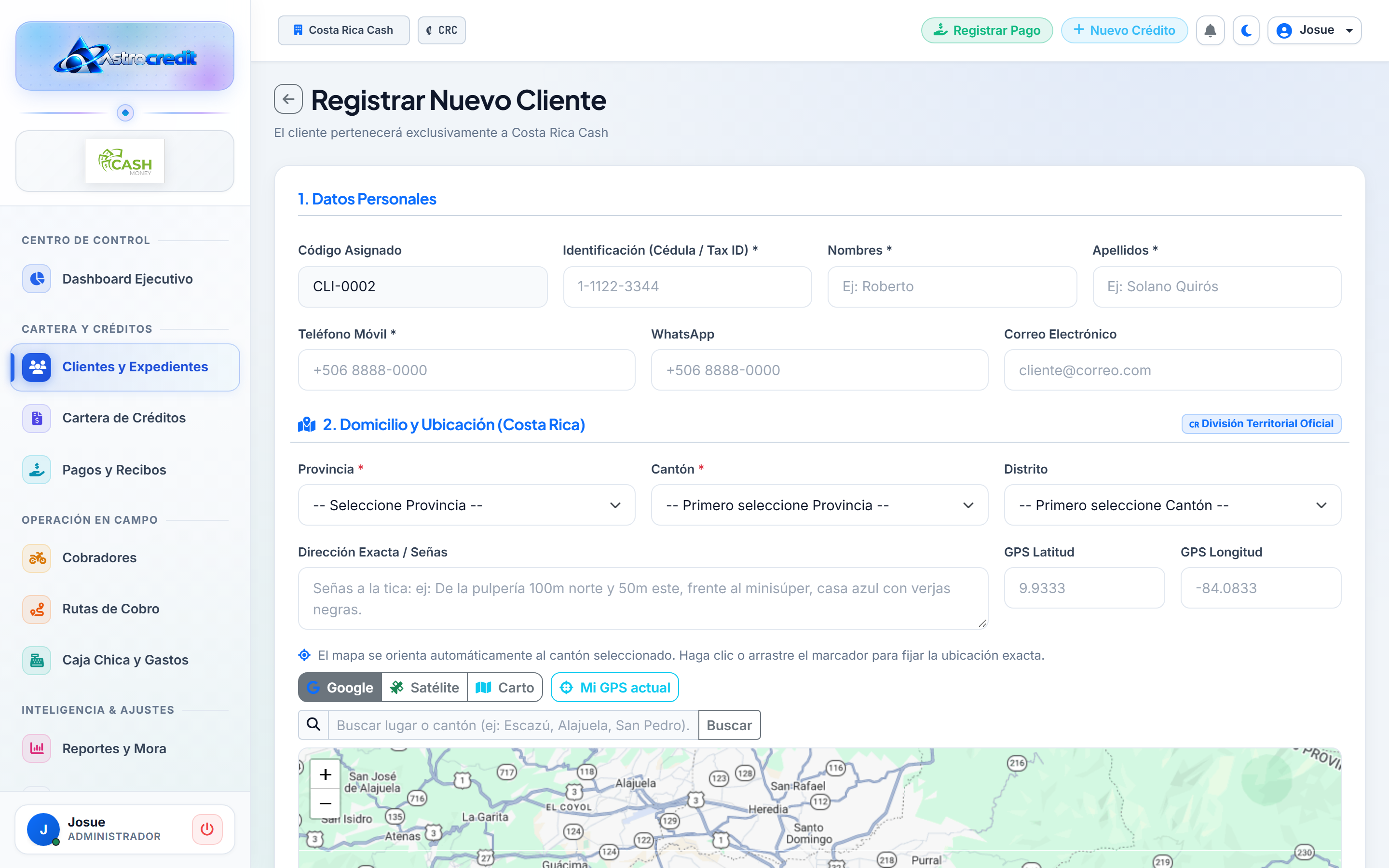The height and width of the screenshot is (868, 1389).
Task: Open notifications bell icon
Action: pos(1210,30)
